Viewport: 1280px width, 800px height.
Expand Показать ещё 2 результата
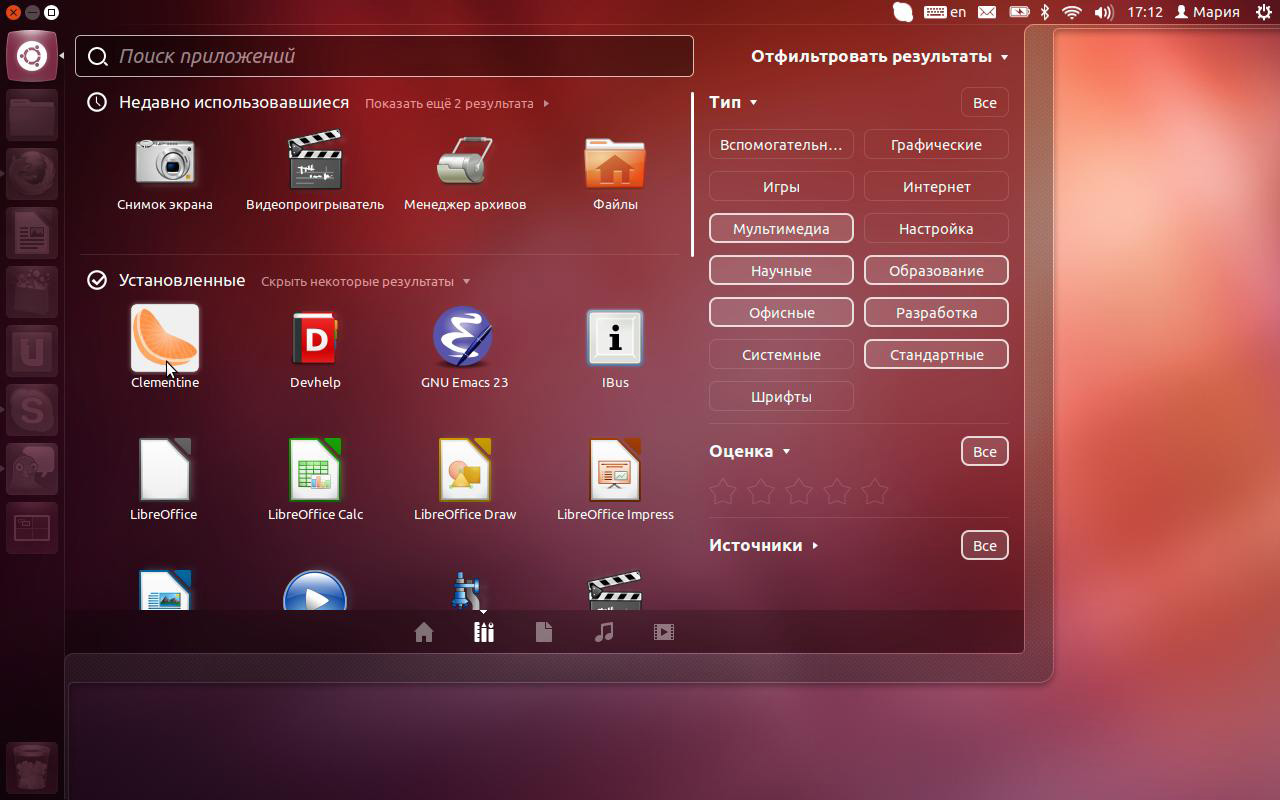[457, 103]
